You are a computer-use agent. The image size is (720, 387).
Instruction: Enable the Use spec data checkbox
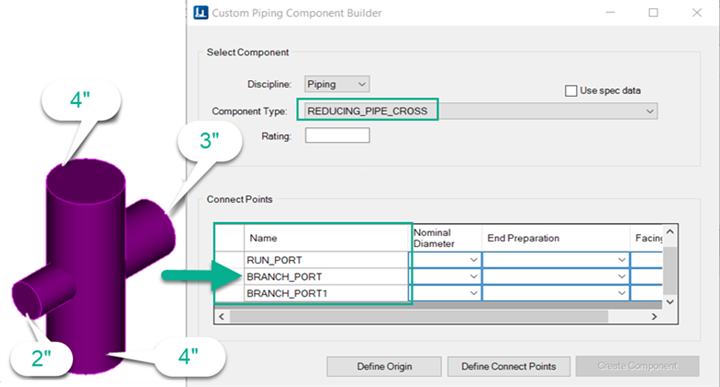[571, 91]
